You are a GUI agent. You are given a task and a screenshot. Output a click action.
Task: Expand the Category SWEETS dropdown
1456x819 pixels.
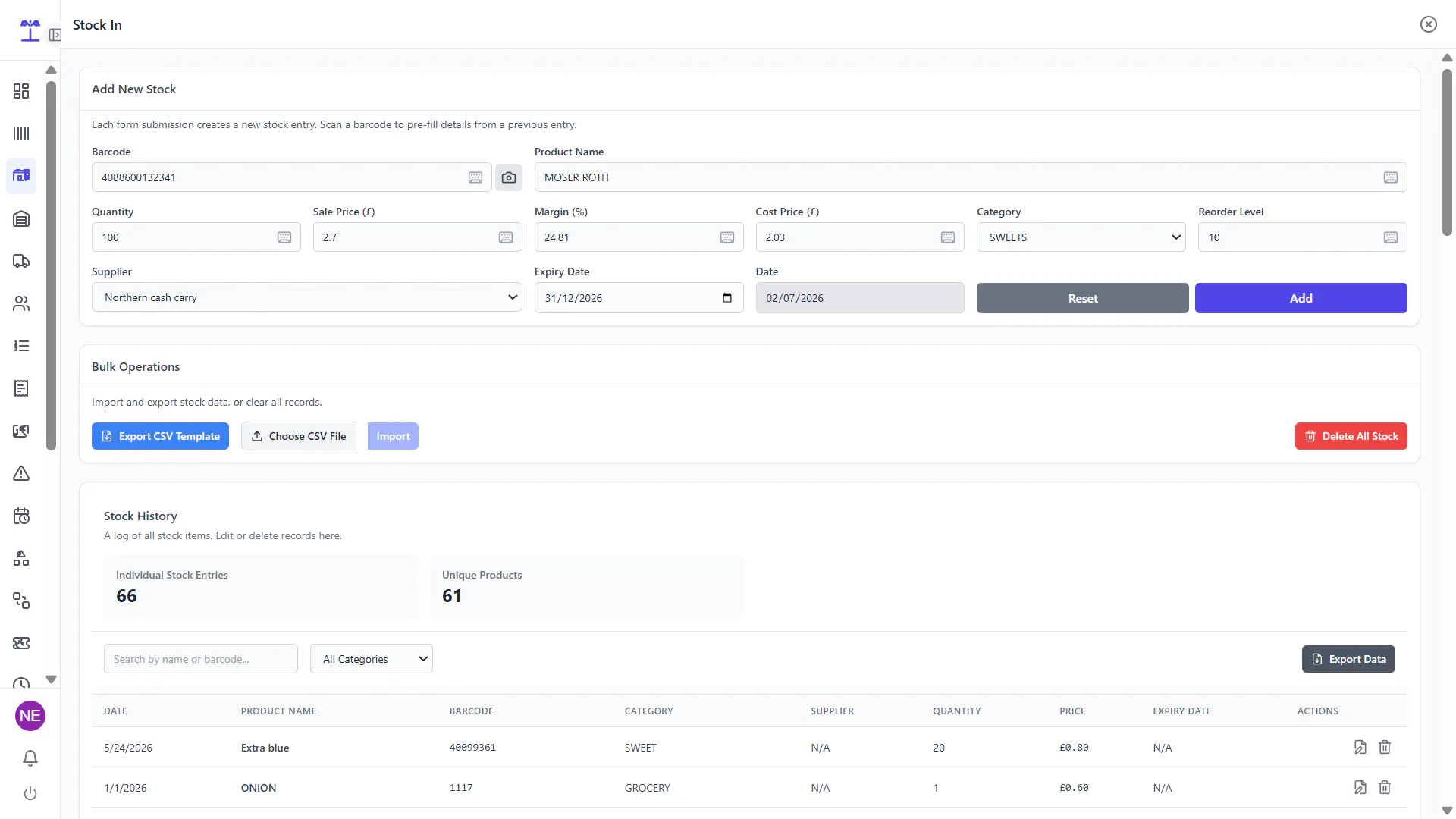point(1081,237)
